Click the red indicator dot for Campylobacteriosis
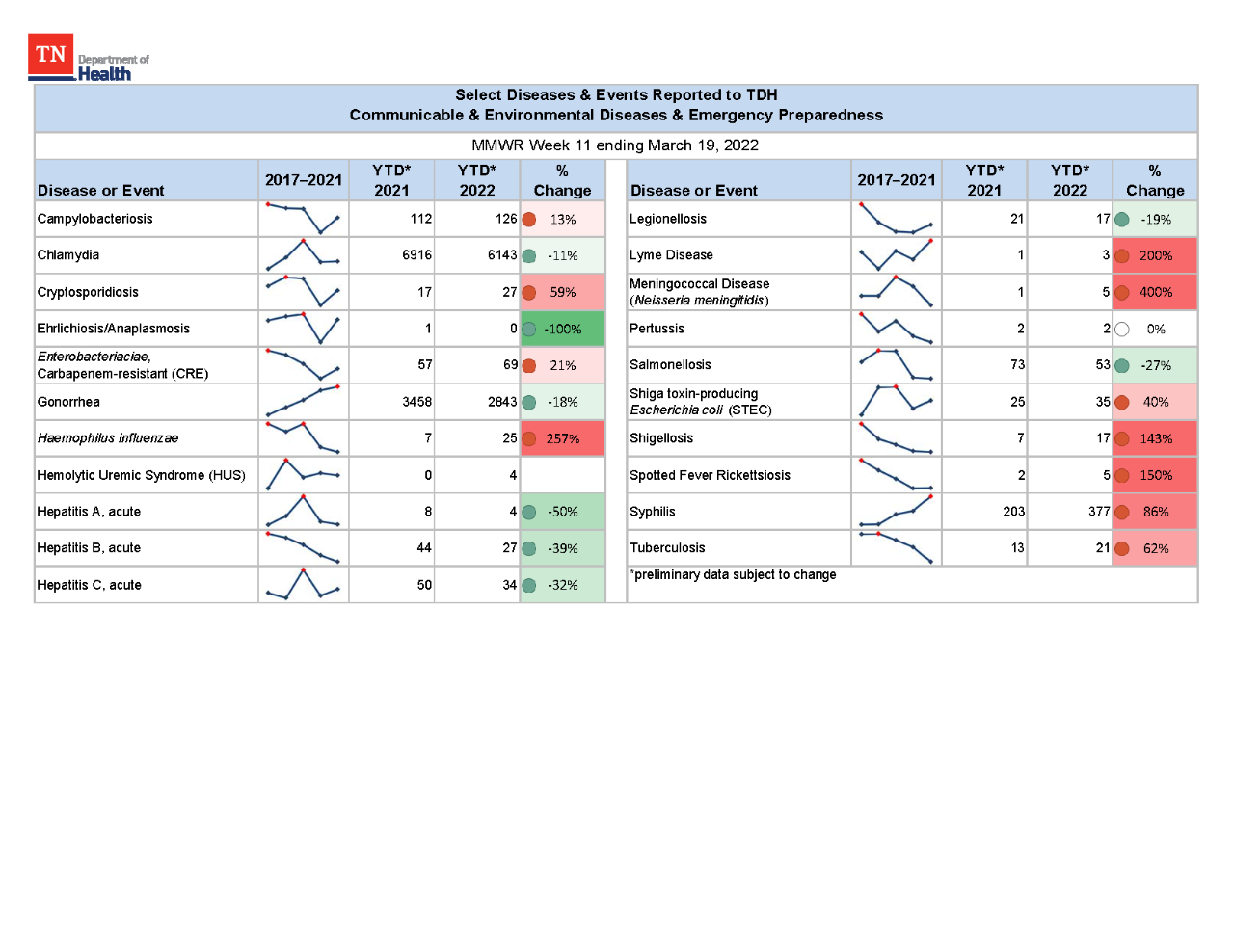The image size is (1234, 952). (x=529, y=220)
